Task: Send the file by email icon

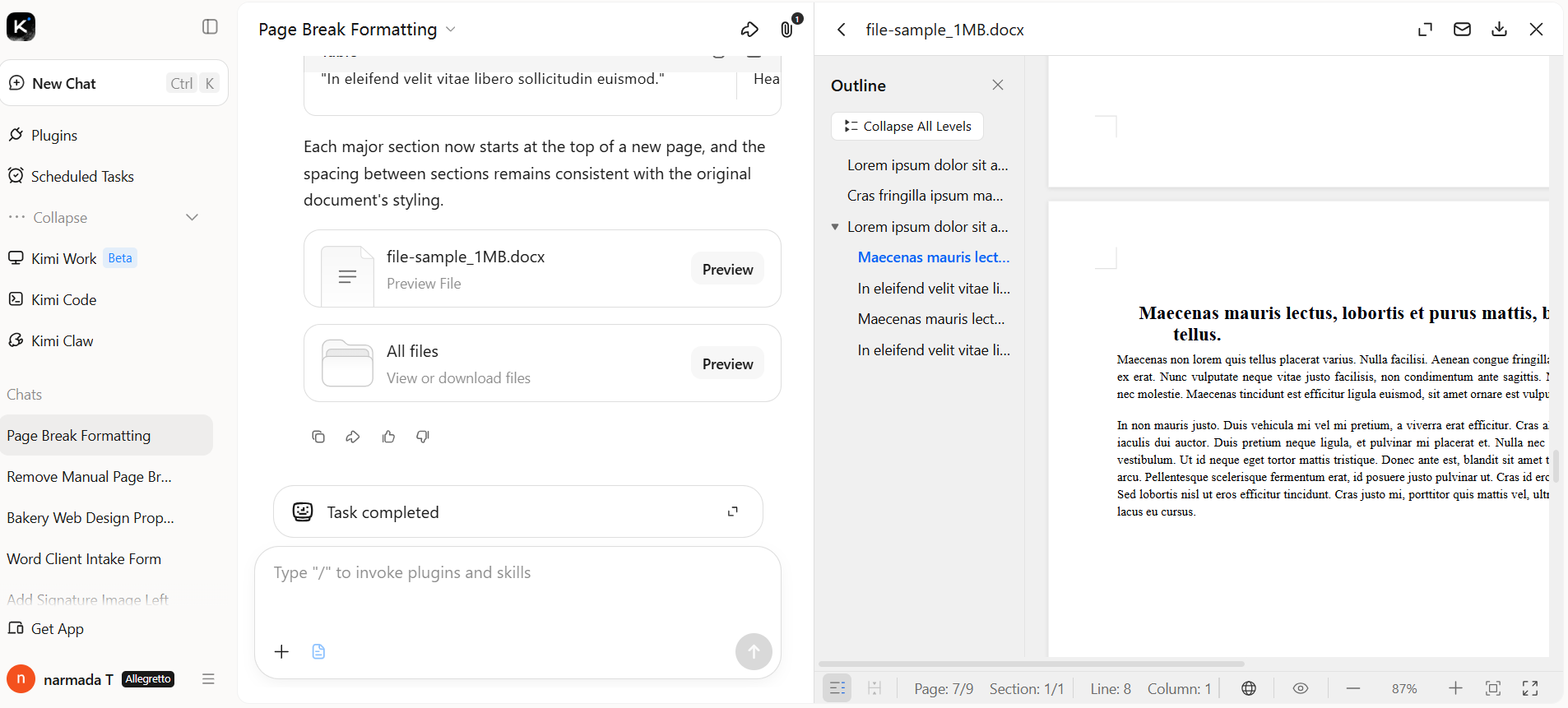Action: tap(1462, 30)
